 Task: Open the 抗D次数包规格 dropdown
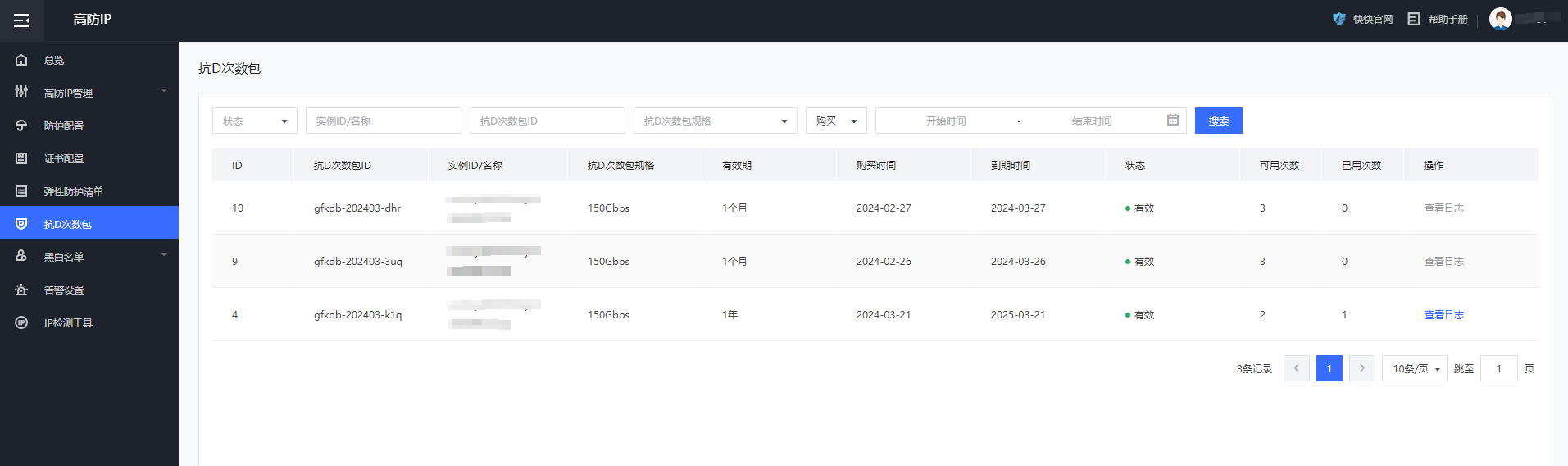tap(715, 121)
